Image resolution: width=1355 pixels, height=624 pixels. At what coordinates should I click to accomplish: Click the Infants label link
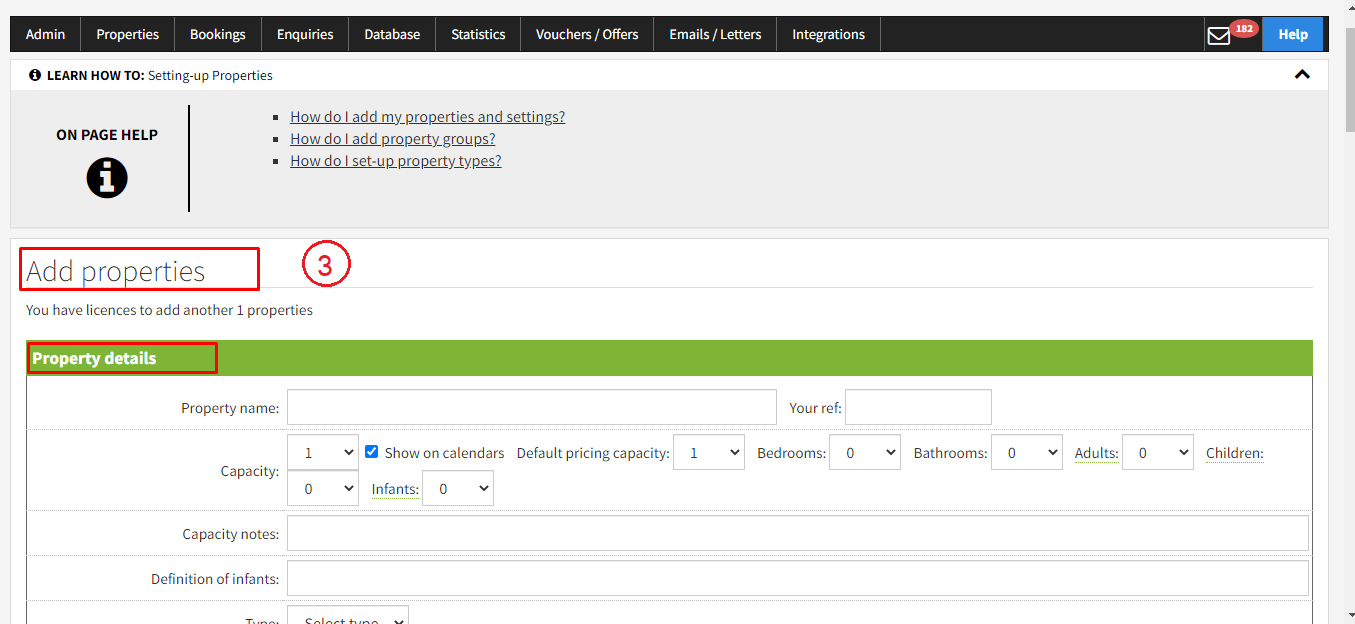click(x=395, y=489)
